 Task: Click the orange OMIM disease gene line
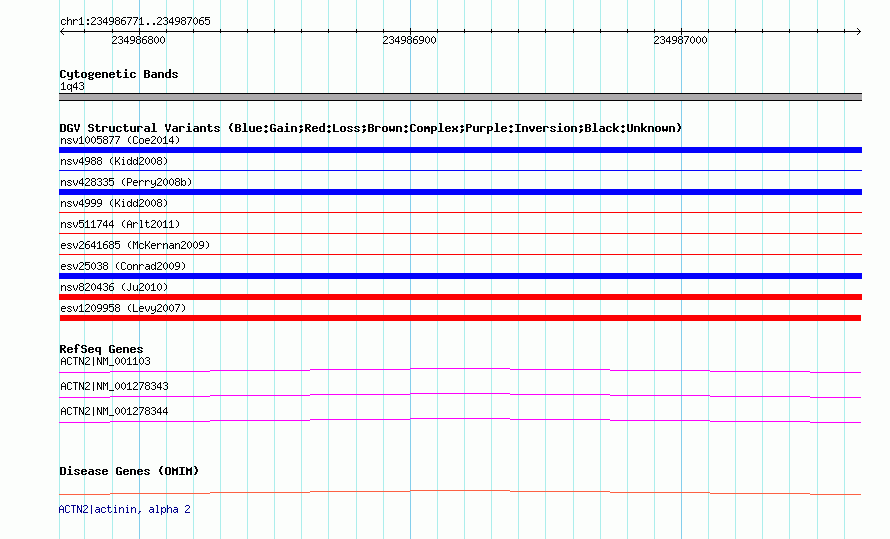(x=460, y=492)
